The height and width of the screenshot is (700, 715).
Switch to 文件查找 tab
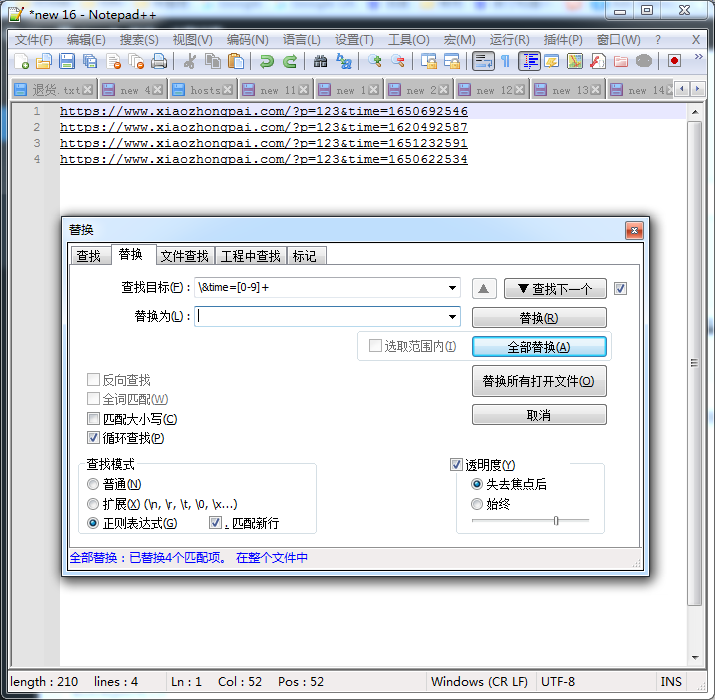tap(185, 256)
